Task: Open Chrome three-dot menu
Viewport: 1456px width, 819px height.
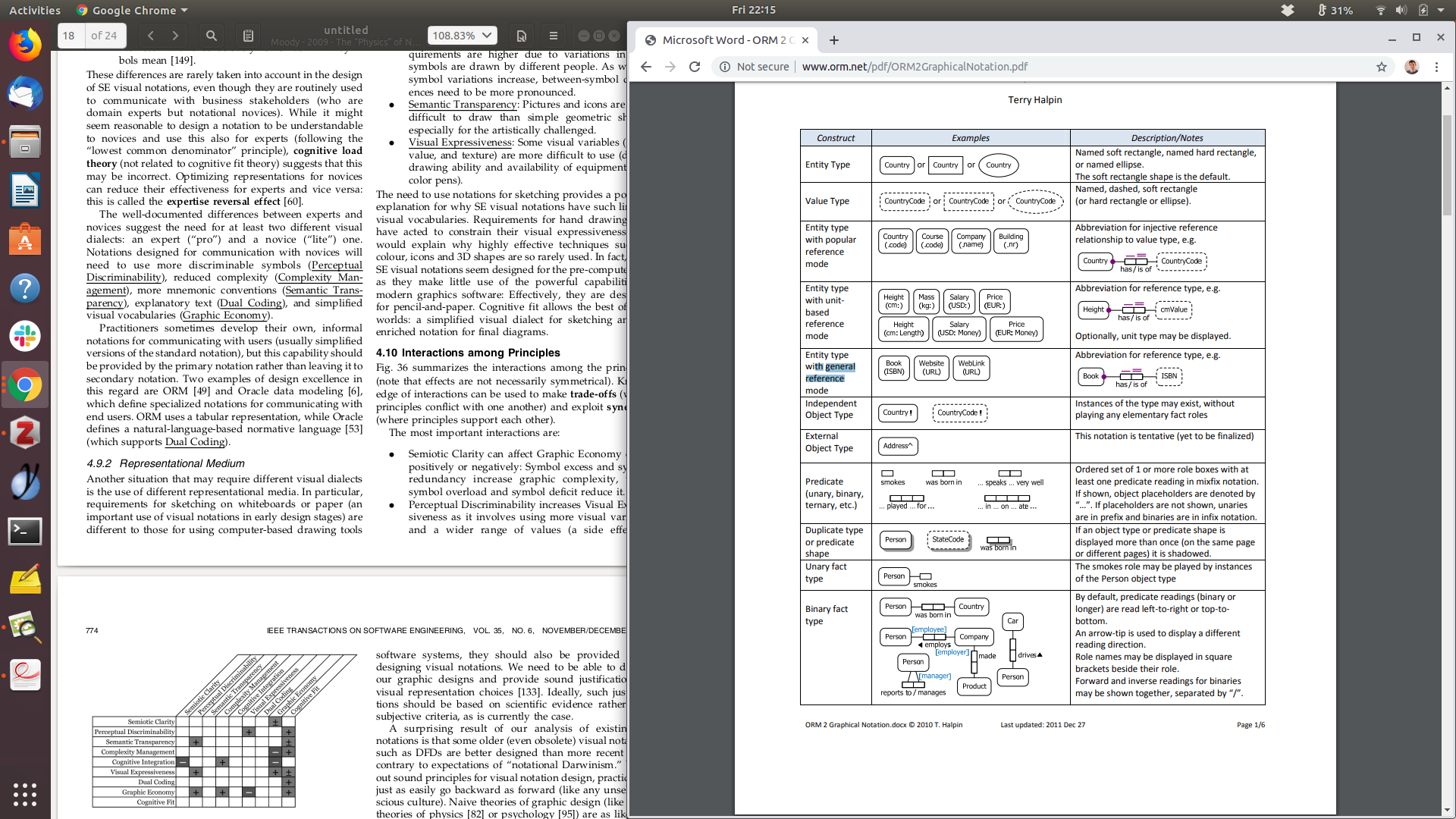Action: [1436, 67]
